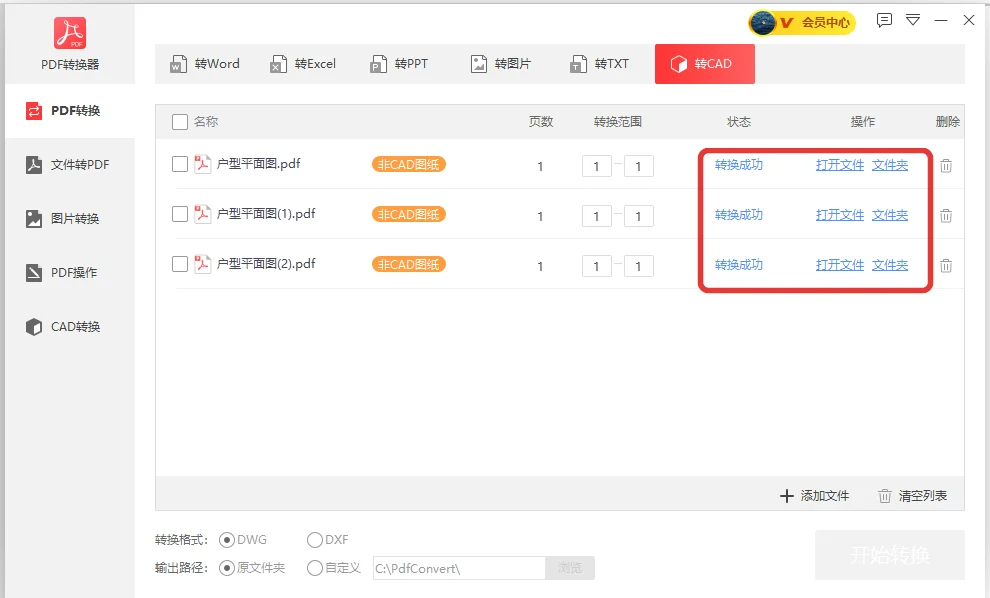Viewport: 990px width, 598px height.
Task: Click start page field for 户型平面图(2).pdf
Action: point(597,266)
